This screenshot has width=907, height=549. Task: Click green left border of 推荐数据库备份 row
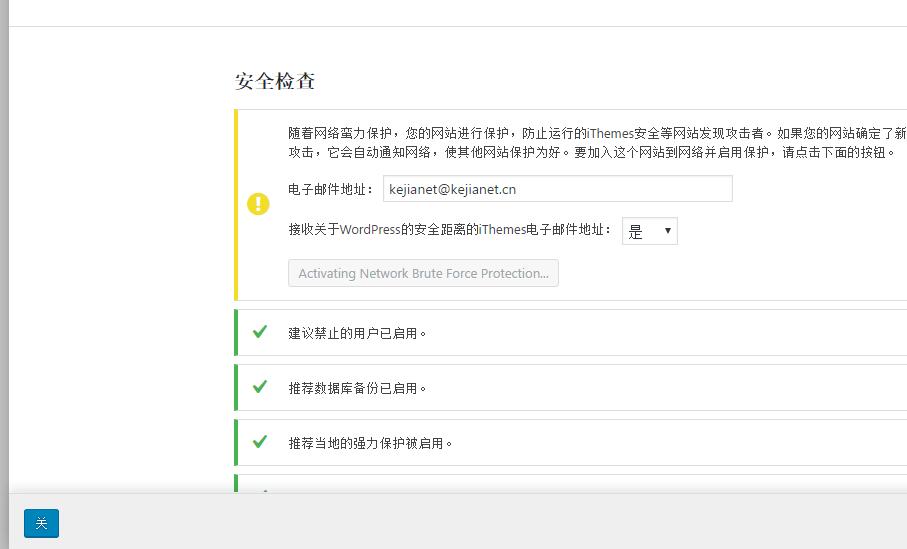coord(236,387)
